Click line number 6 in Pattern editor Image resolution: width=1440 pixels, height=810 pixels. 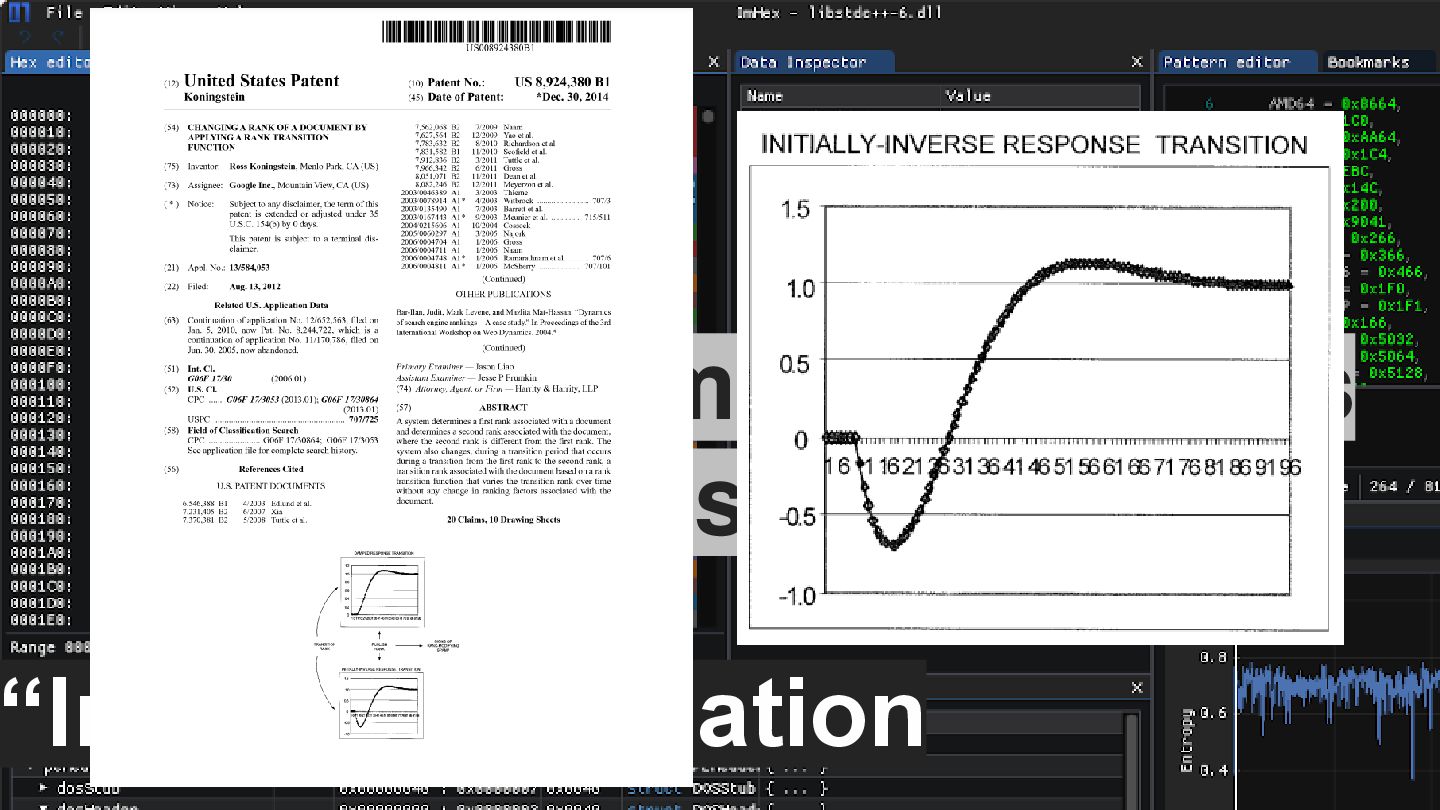point(1209,103)
